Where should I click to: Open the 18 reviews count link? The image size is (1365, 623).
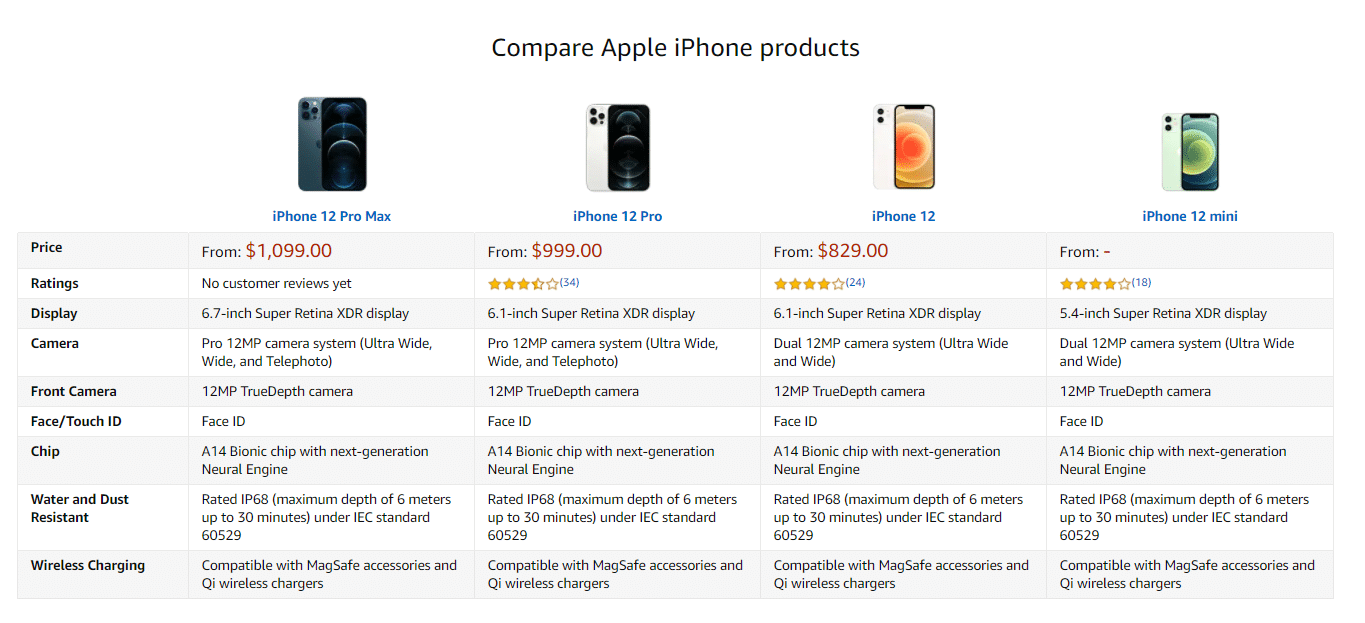tap(1141, 283)
